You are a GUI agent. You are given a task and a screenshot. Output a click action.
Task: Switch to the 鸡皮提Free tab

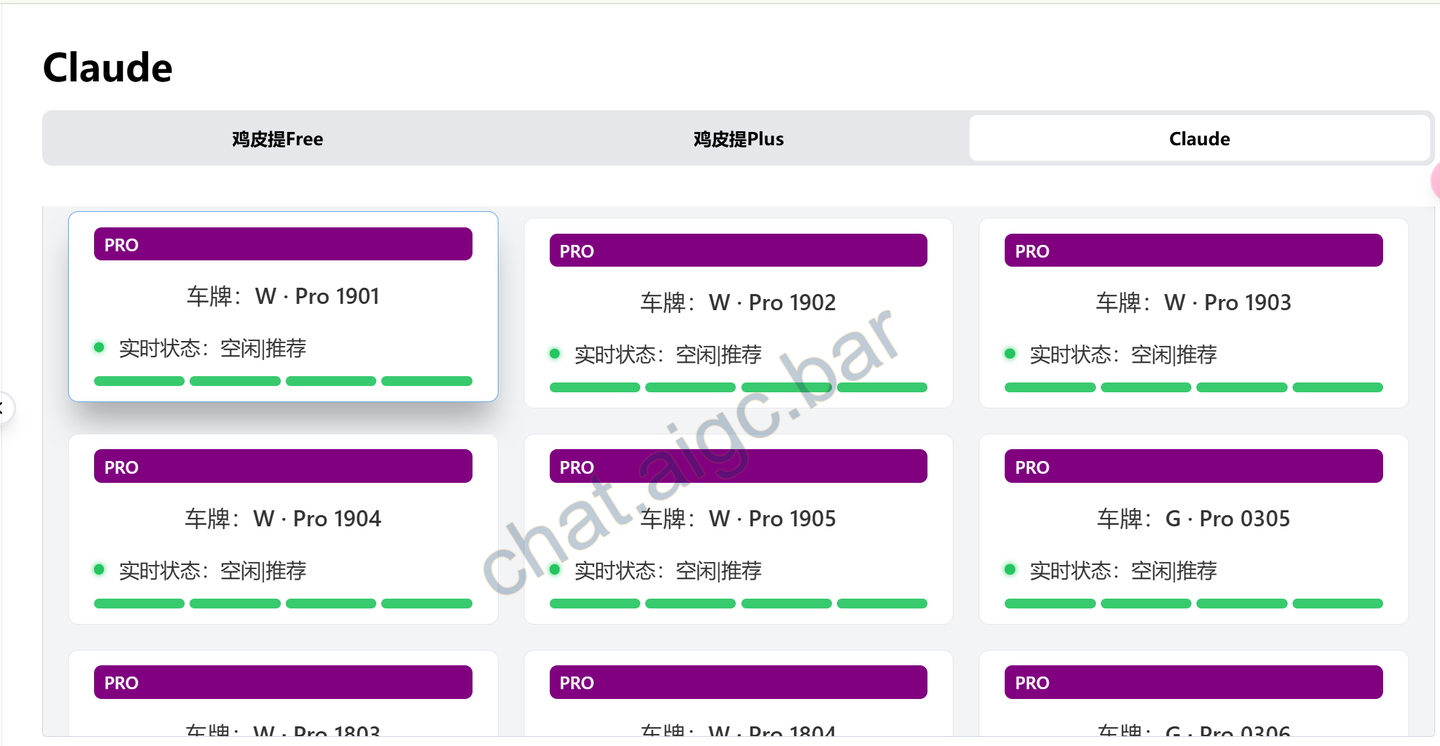click(x=277, y=138)
